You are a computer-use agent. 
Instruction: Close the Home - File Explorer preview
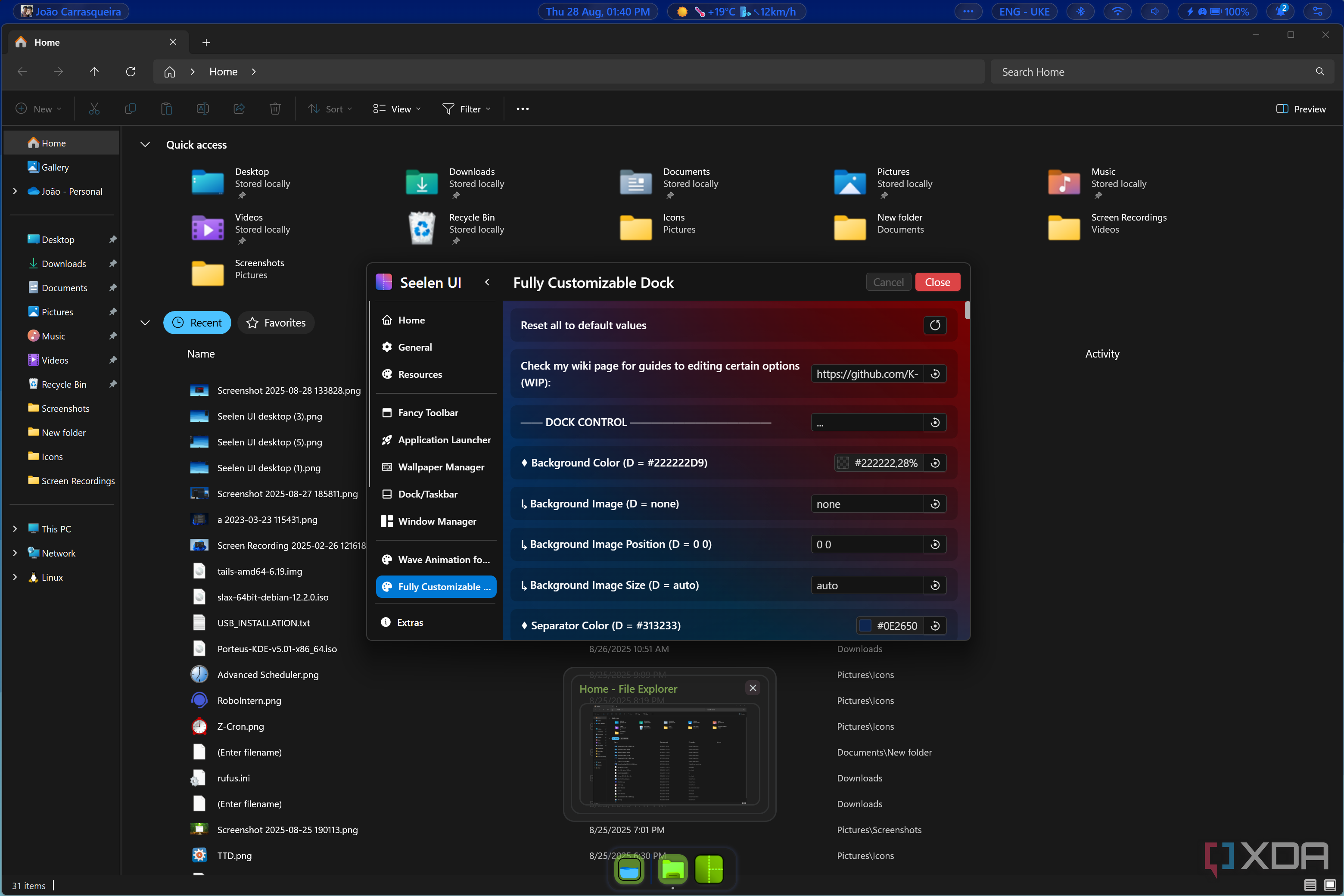(x=753, y=688)
